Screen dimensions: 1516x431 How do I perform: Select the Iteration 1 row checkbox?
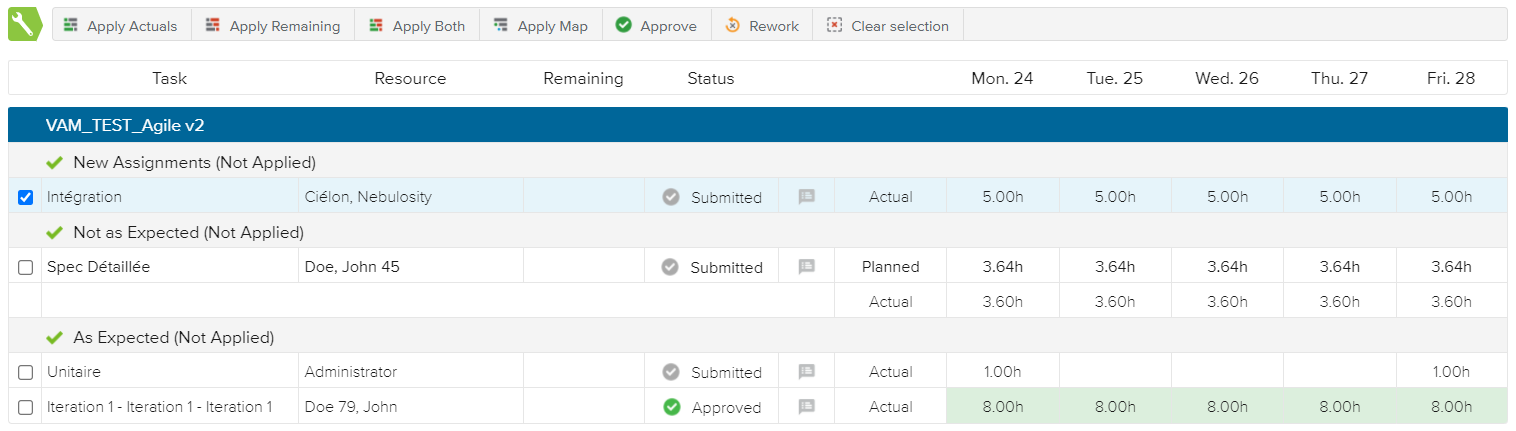[26, 408]
